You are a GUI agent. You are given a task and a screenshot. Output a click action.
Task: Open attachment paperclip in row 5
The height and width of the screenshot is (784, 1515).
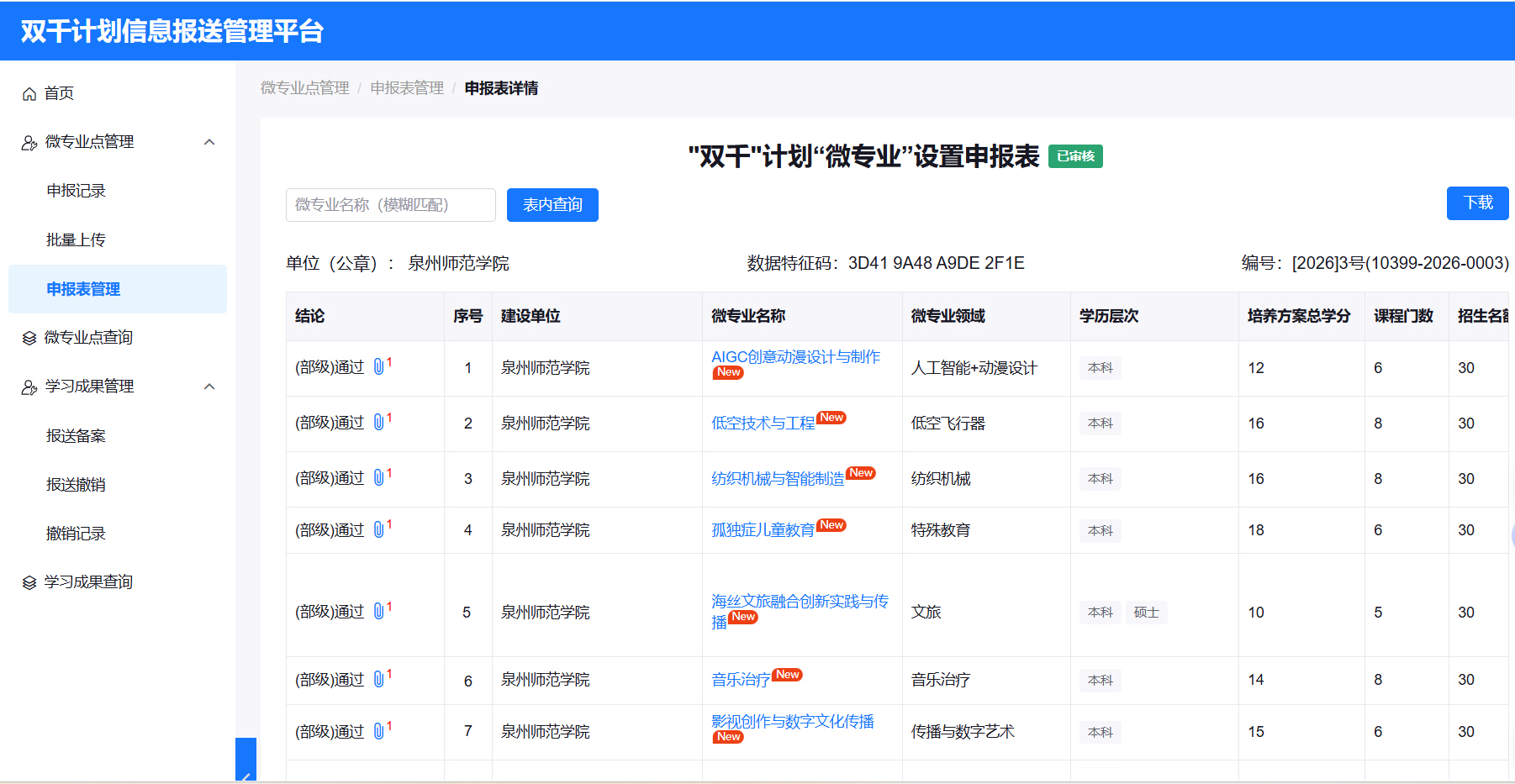tap(378, 611)
